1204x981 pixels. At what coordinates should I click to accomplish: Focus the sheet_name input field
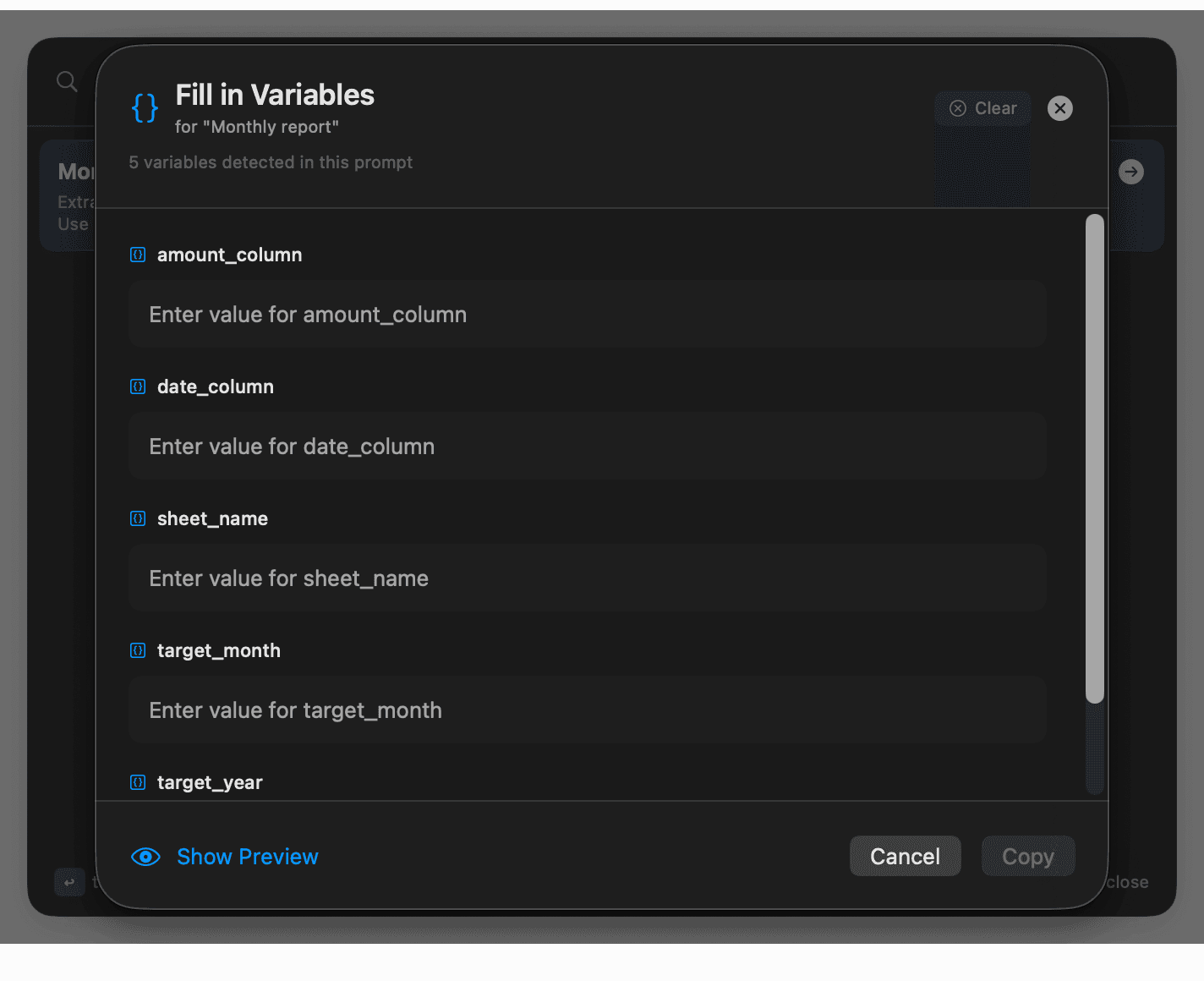tap(587, 578)
